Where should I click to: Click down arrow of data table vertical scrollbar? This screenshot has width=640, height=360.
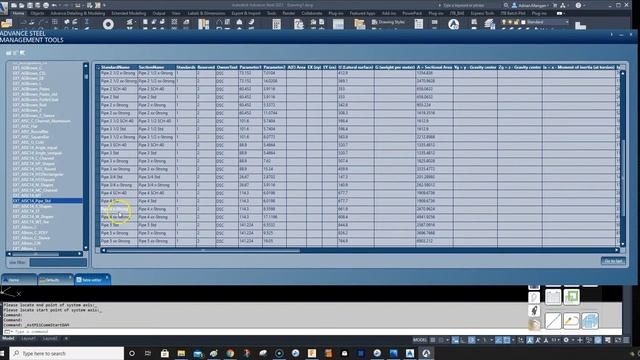[623, 244]
